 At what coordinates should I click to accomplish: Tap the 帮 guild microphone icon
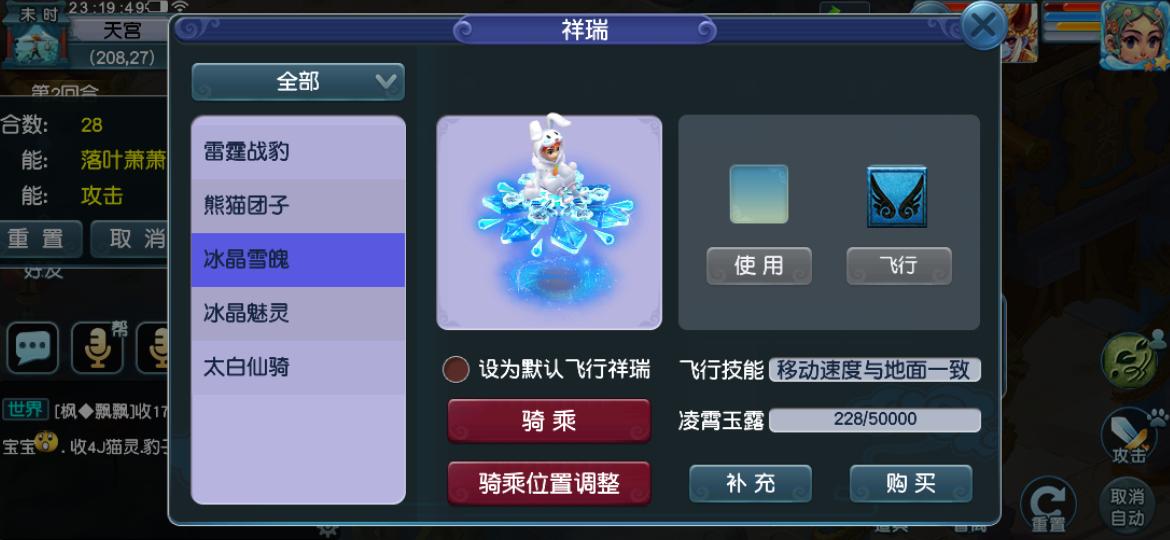tap(98, 348)
